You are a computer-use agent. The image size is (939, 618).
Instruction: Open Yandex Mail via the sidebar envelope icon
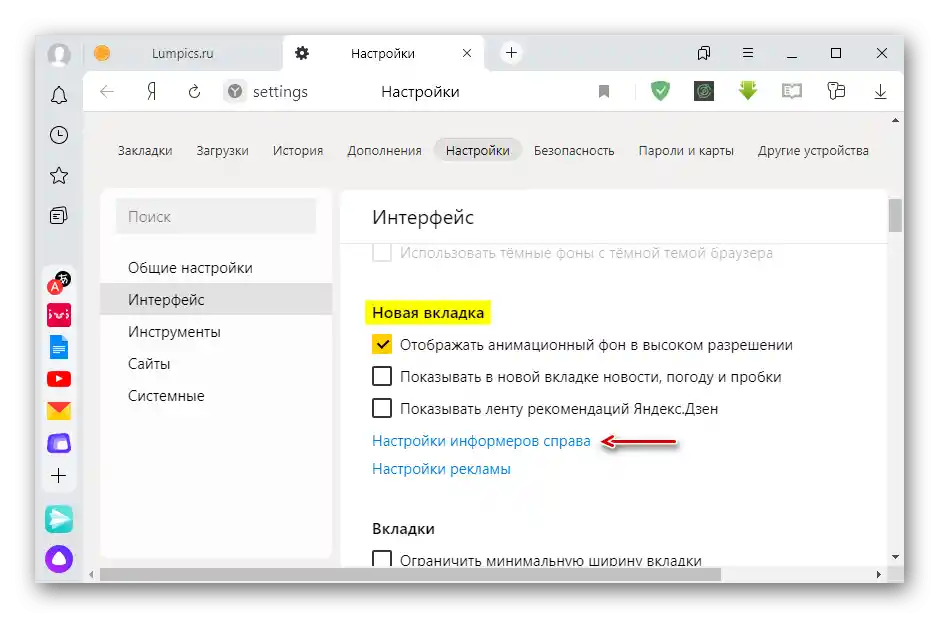(58, 410)
